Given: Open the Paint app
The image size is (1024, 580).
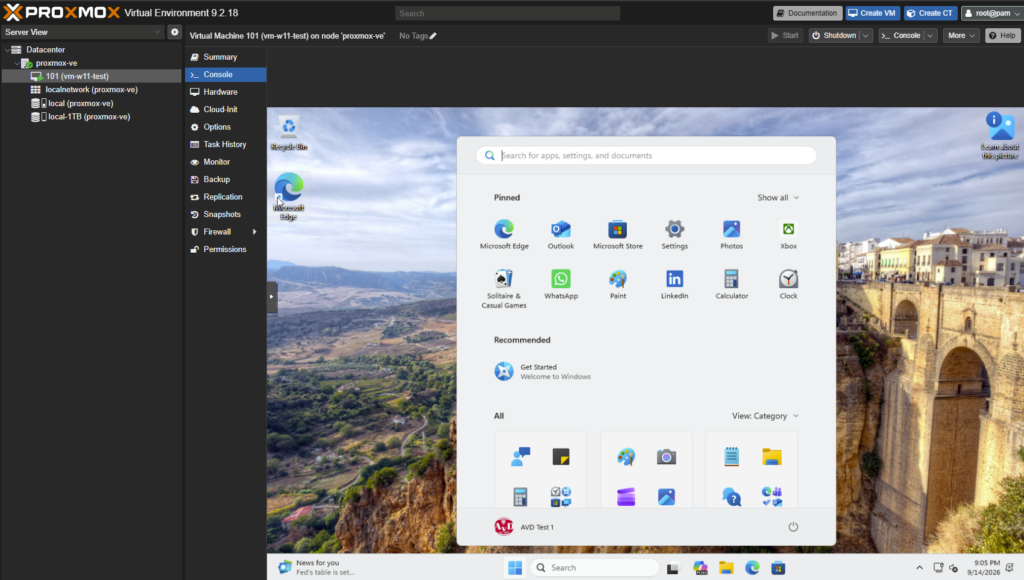Looking at the screenshot, I should tap(617, 284).
